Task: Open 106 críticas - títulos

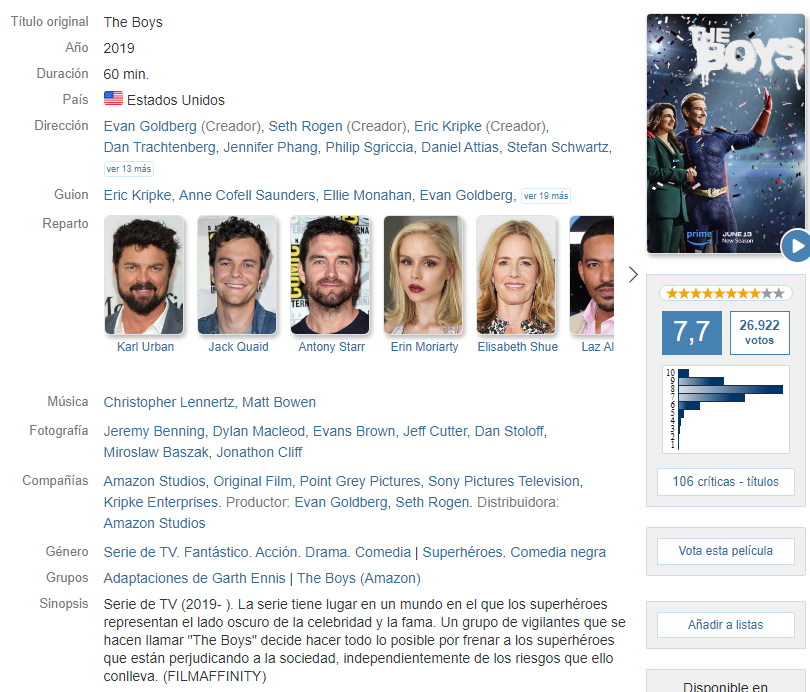Action: point(725,482)
